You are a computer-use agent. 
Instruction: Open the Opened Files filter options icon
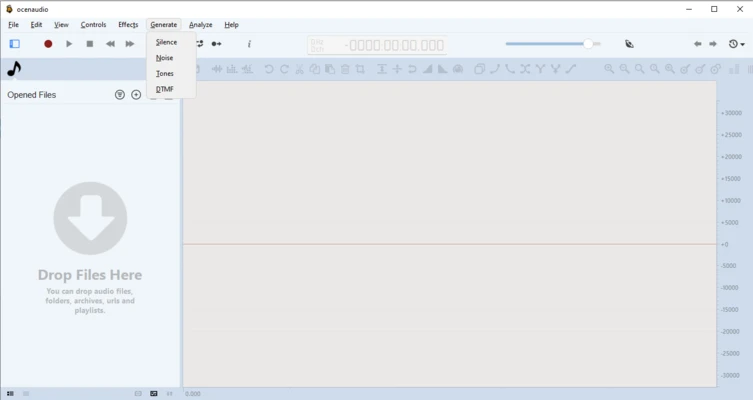(120, 95)
